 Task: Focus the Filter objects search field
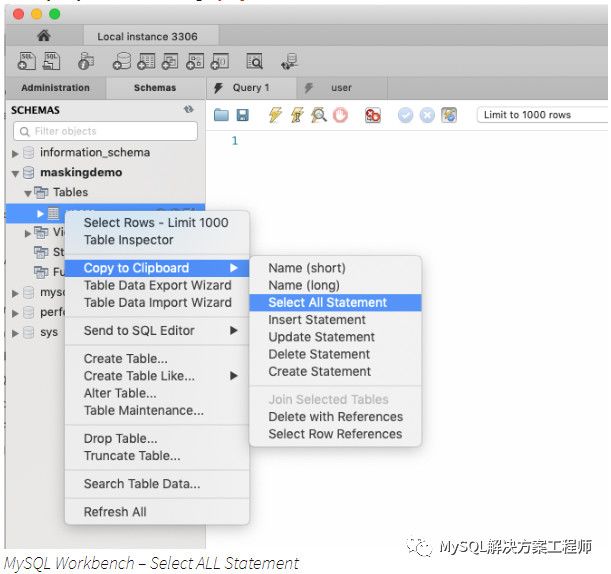pyautogui.click(x=105, y=131)
